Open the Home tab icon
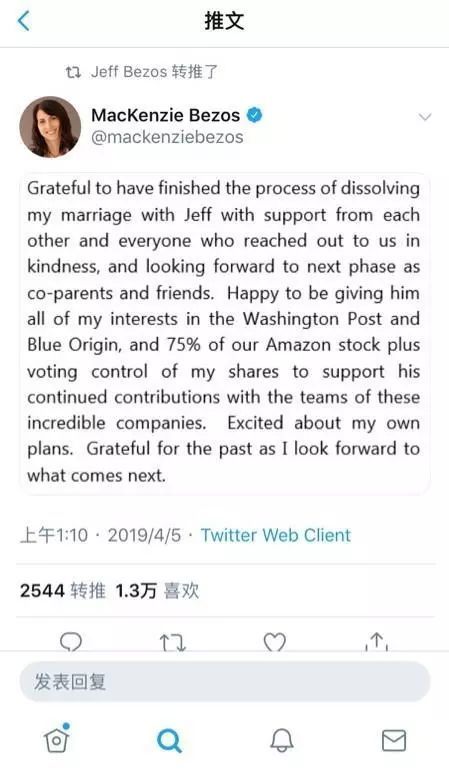The height and width of the screenshot is (771, 449). 57,738
